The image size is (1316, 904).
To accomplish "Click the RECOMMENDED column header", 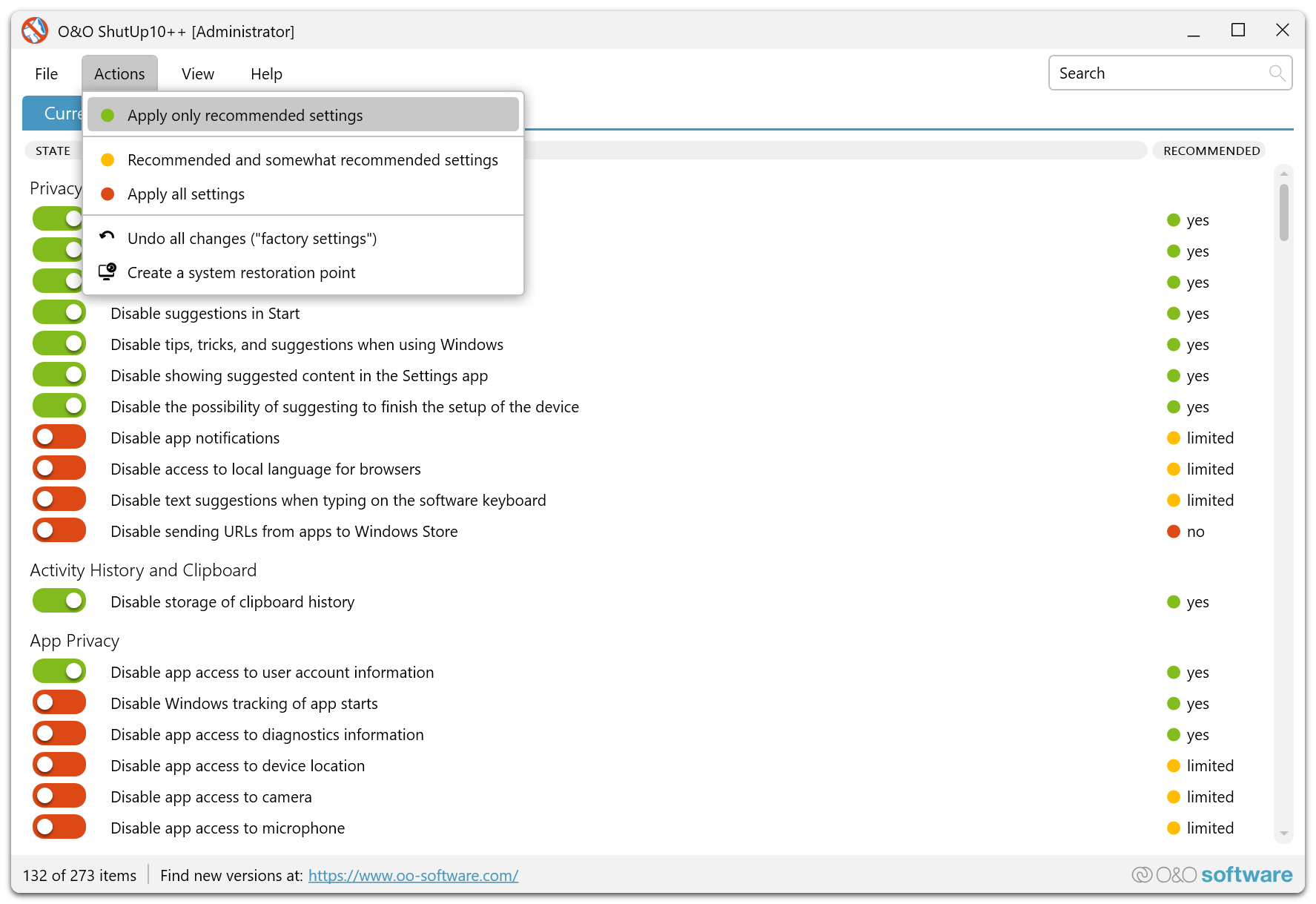I will 1208,151.
